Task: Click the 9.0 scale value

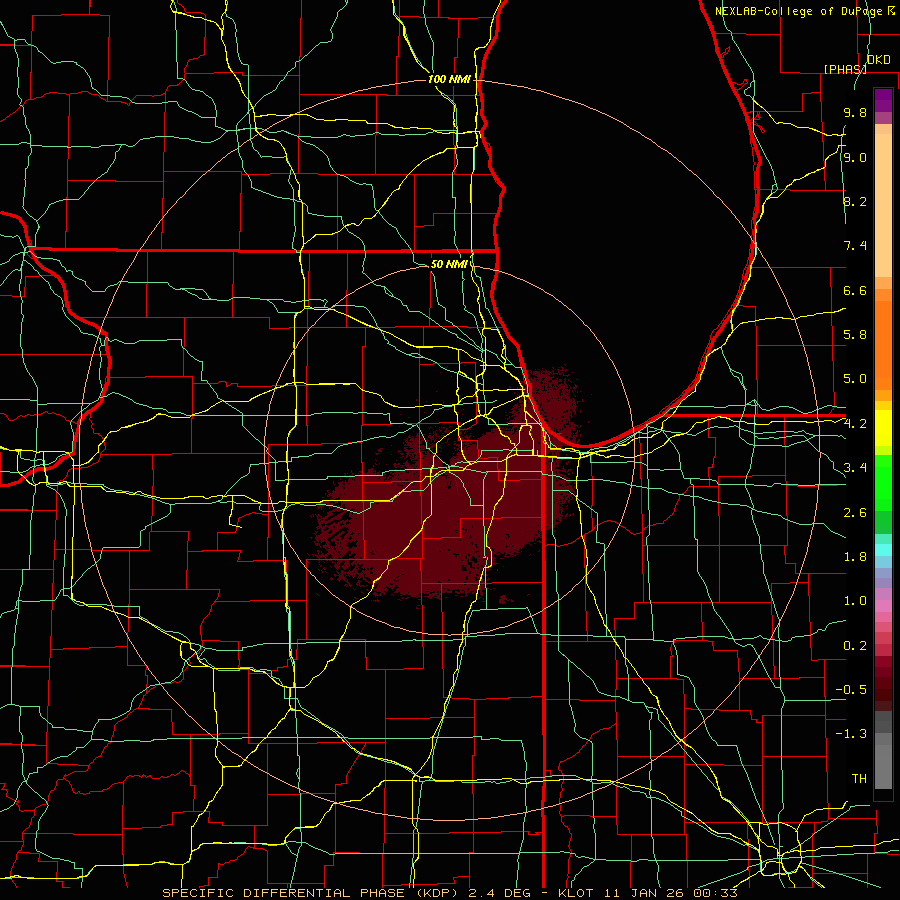Action: point(855,157)
